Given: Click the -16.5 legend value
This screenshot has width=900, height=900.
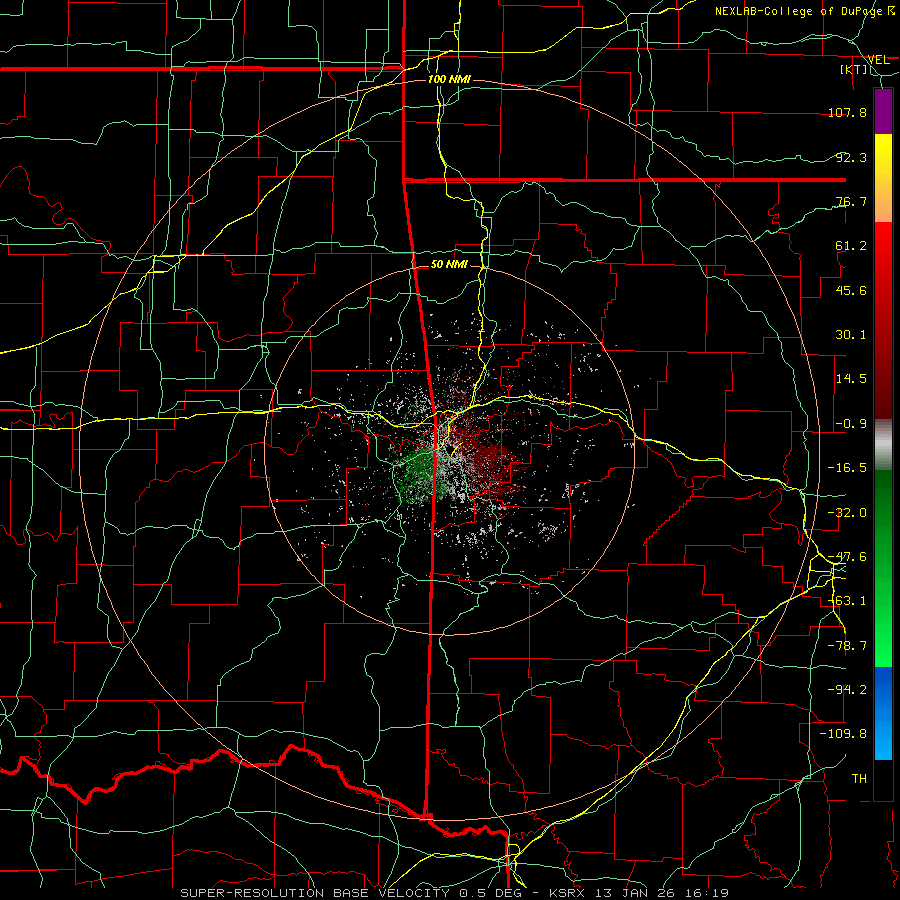Looking at the screenshot, I should 847,468.
